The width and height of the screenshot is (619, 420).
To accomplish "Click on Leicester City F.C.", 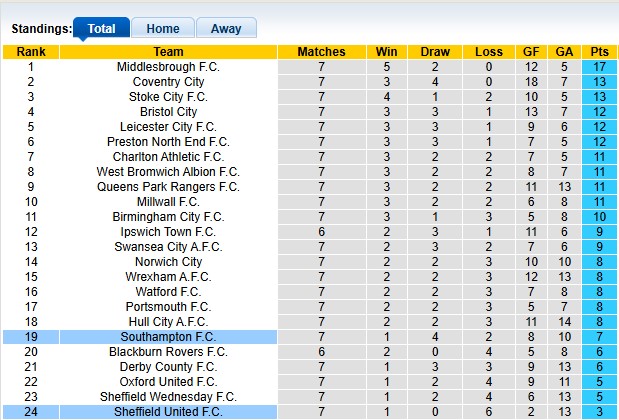I will (x=168, y=127).
